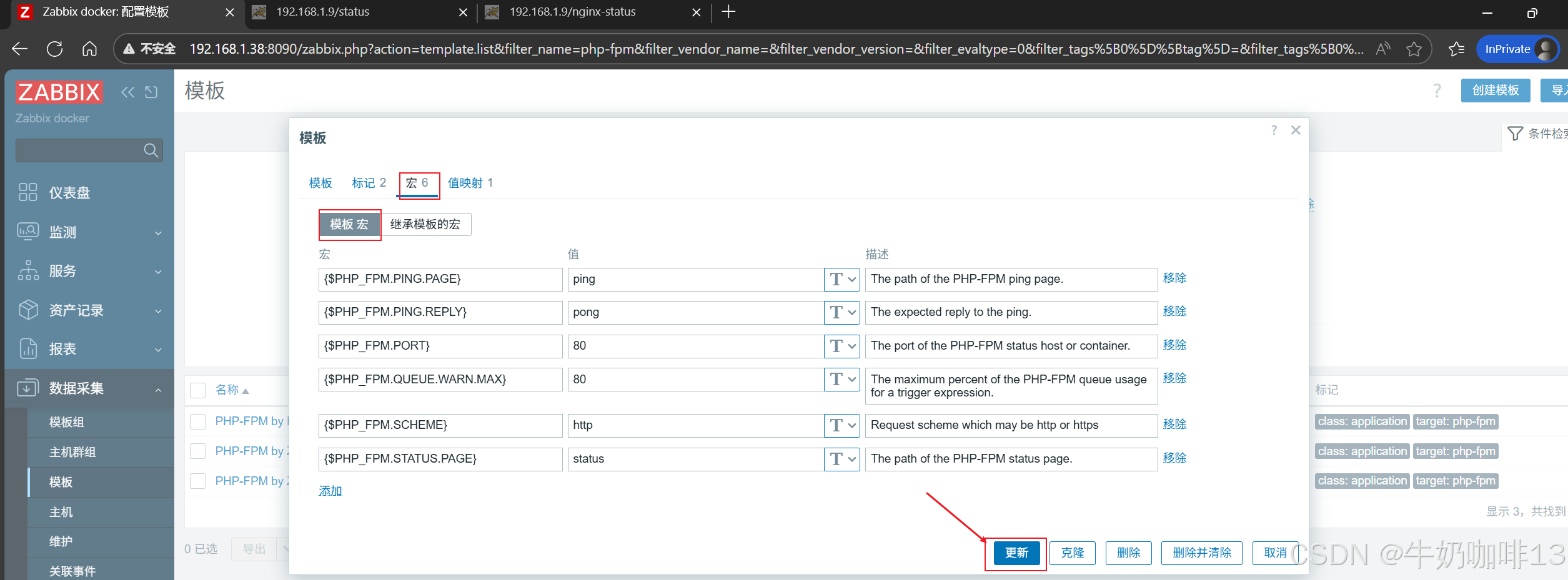The width and height of the screenshot is (1568, 580).
Task: Close the 模板 dialog with X
Action: coord(1296,130)
